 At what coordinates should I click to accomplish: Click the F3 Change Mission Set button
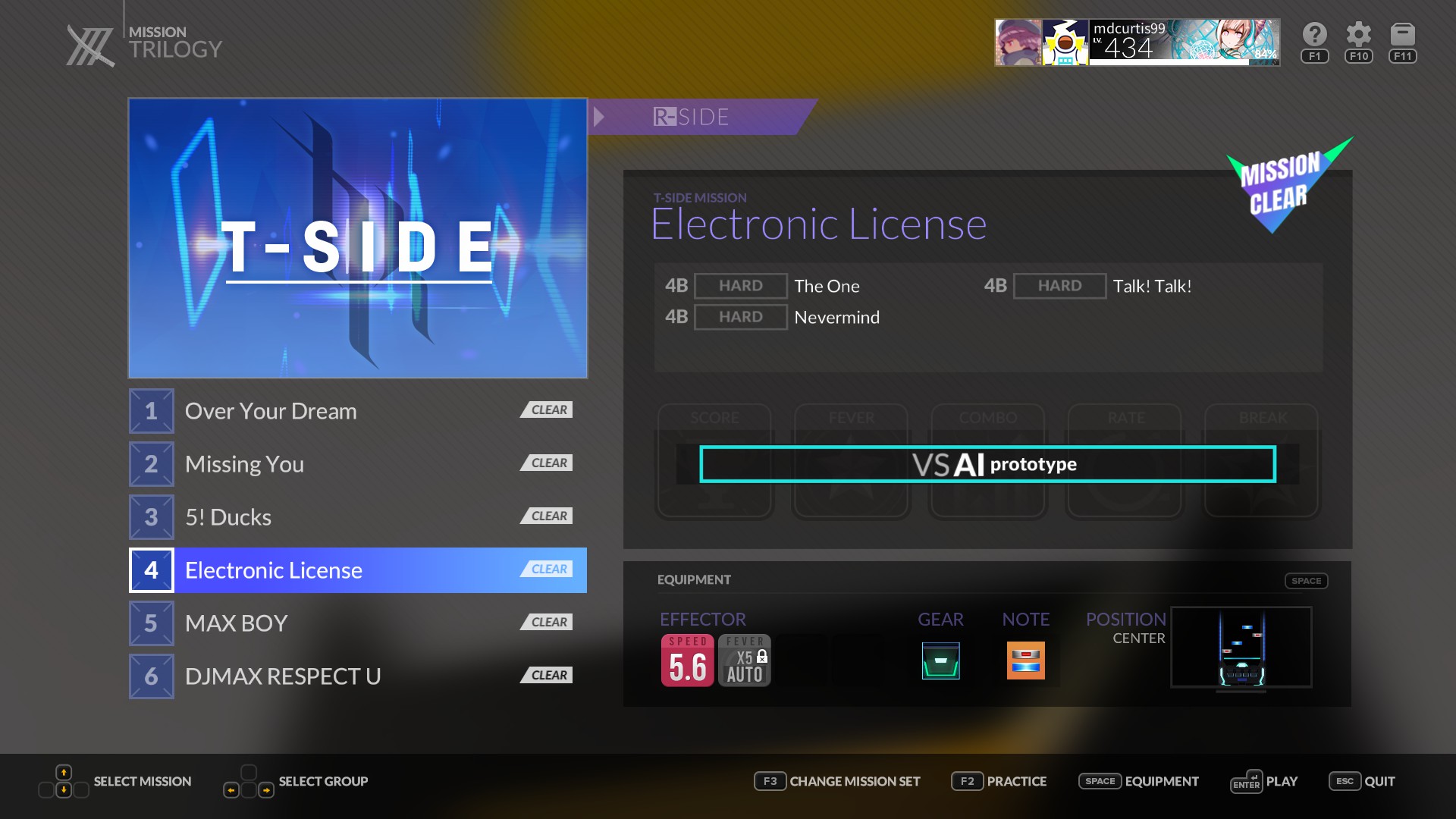(837, 781)
